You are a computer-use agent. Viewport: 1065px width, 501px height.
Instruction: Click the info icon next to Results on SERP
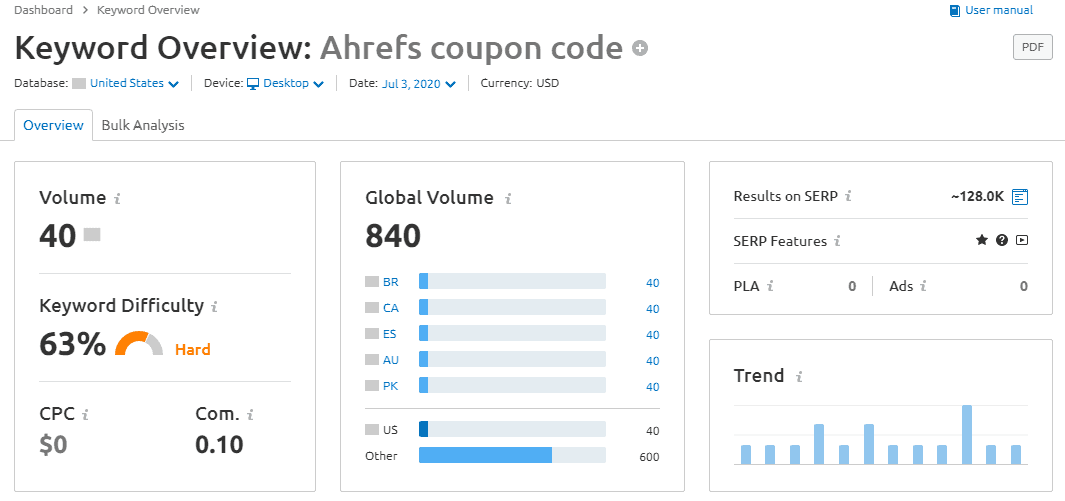coord(848,196)
